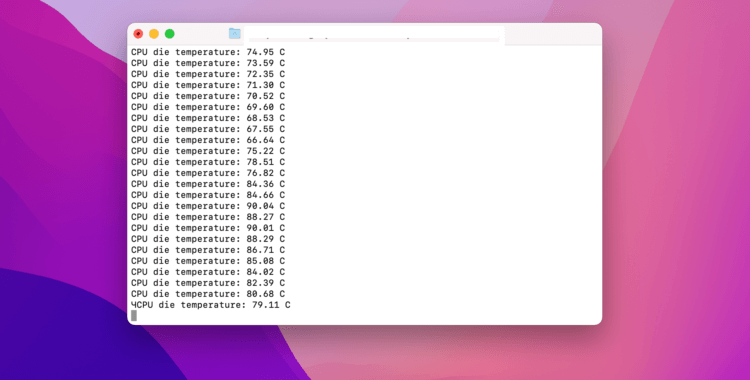The width and height of the screenshot is (750, 380).
Task: Click the 73.59 C temperature line
Action: pyautogui.click(x=208, y=63)
